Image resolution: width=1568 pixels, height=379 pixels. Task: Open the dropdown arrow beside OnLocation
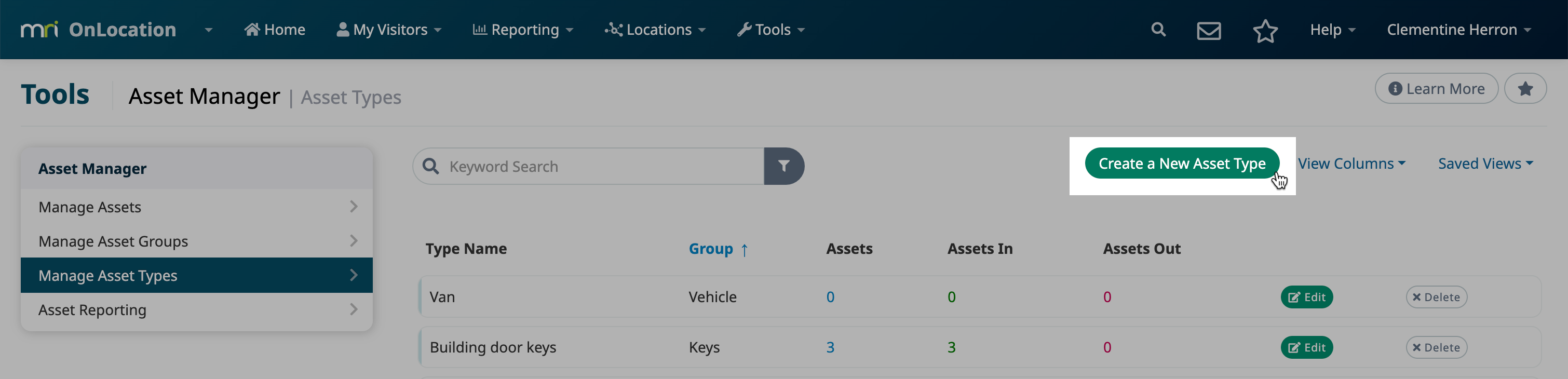(209, 30)
